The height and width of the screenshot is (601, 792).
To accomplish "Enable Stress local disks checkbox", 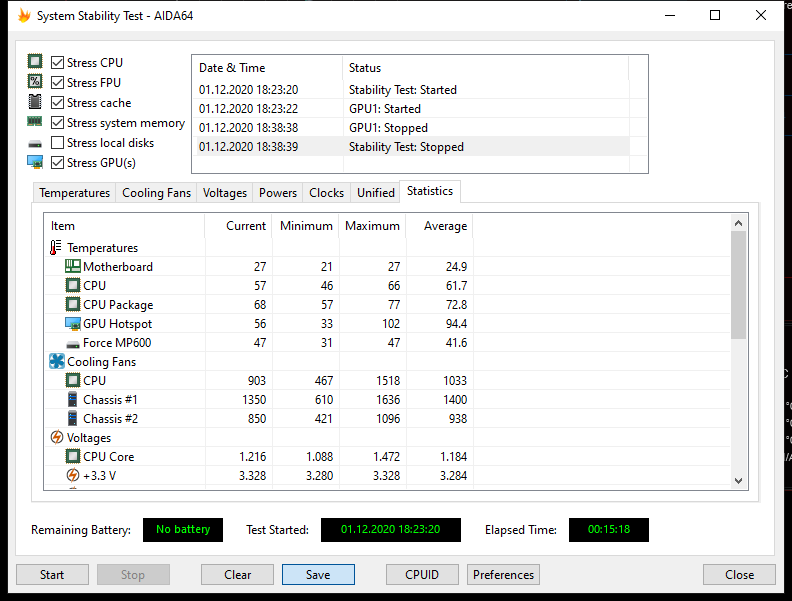I will tap(58, 143).
